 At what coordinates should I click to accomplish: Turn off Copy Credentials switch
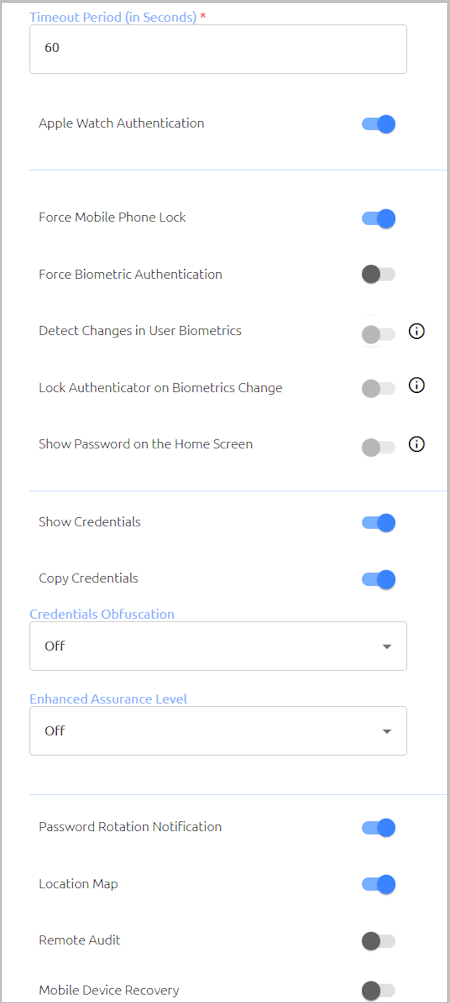[x=378, y=580]
